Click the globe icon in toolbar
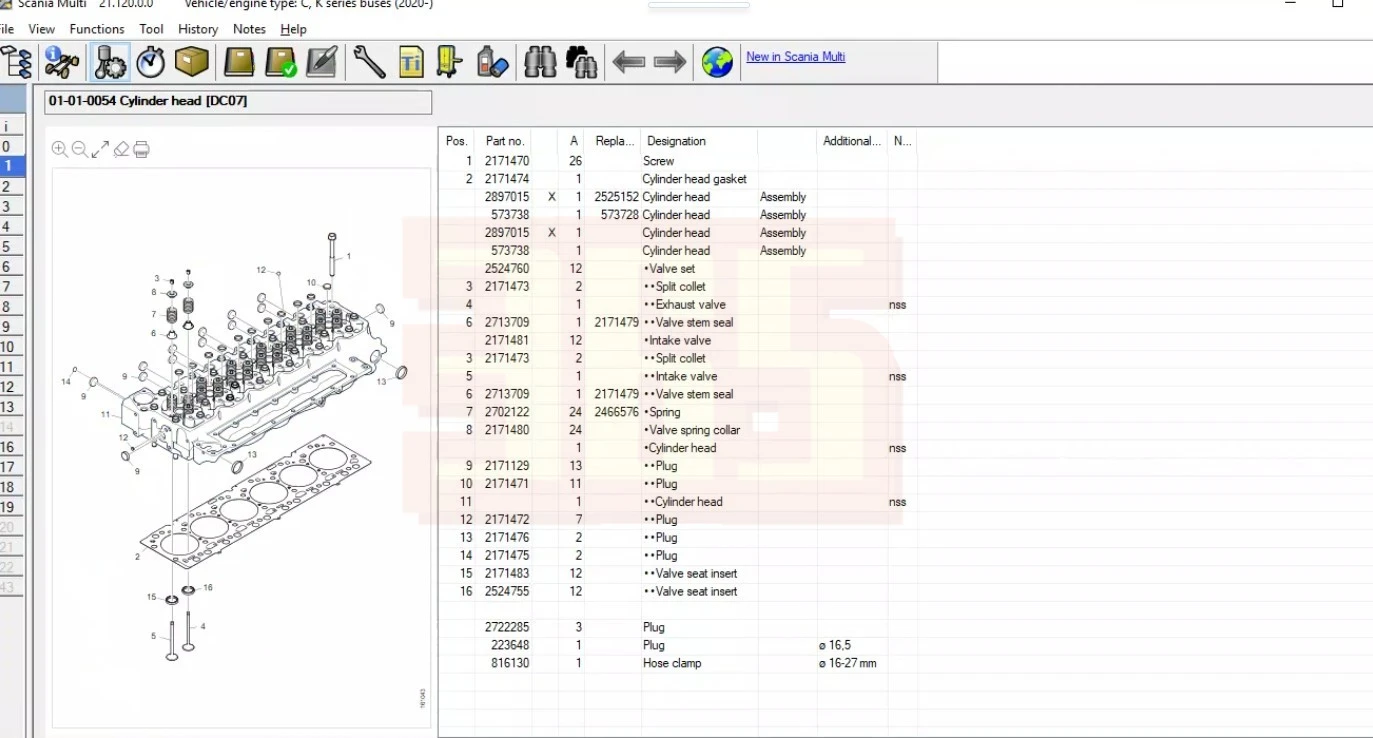Screen dimensions: 1373x738 tap(717, 62)
